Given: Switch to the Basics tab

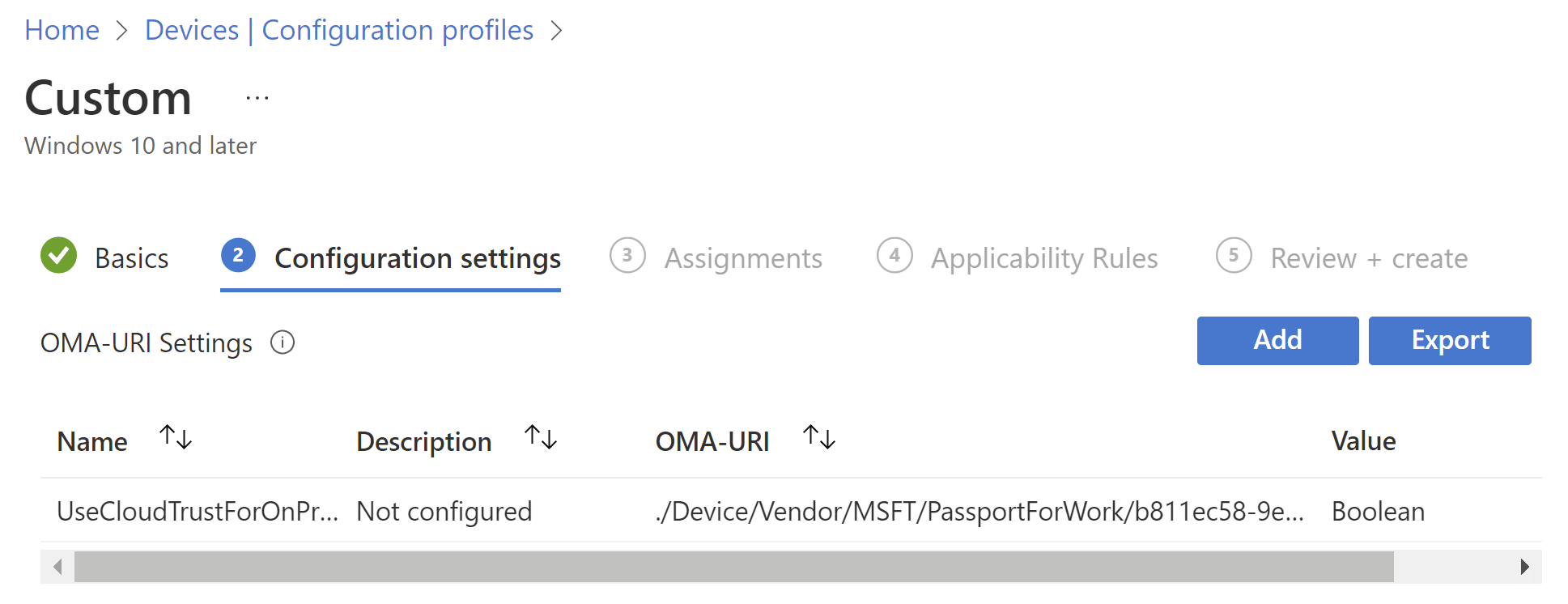Looking at the screenshot, I should coord(132,257).
